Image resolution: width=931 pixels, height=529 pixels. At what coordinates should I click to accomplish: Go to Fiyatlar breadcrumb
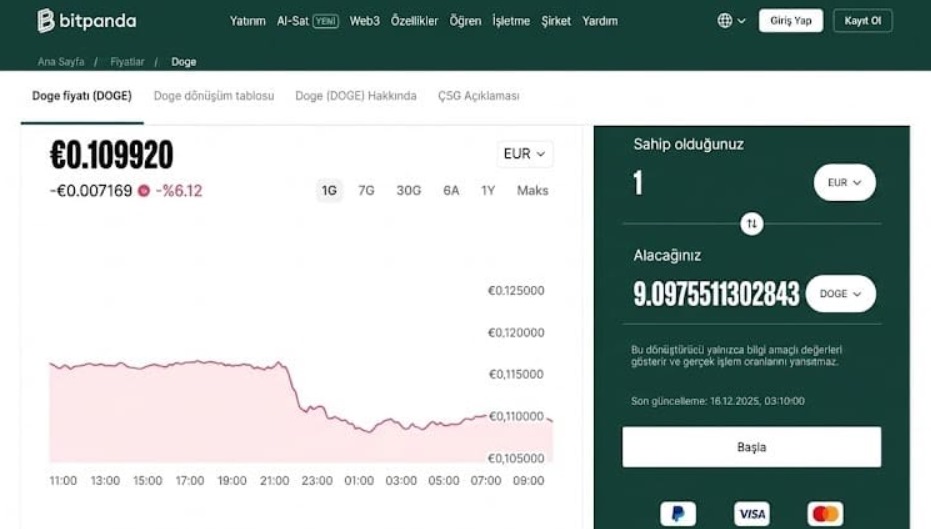[x=127, y=62]
